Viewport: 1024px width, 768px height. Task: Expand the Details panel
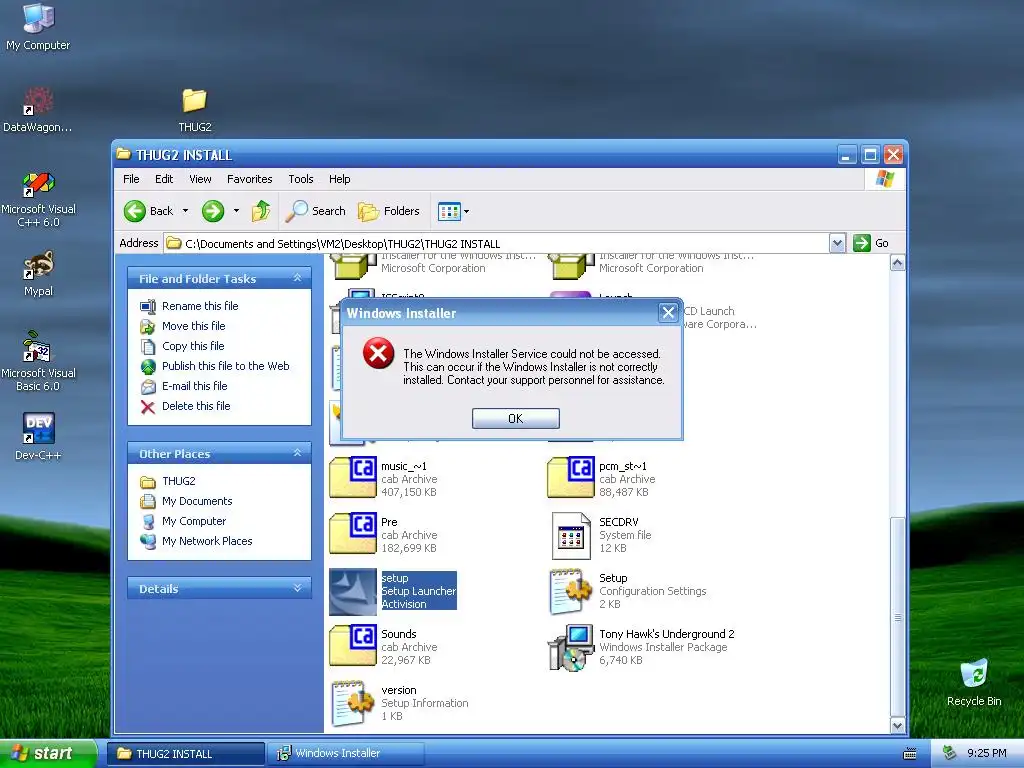point(298,588)
